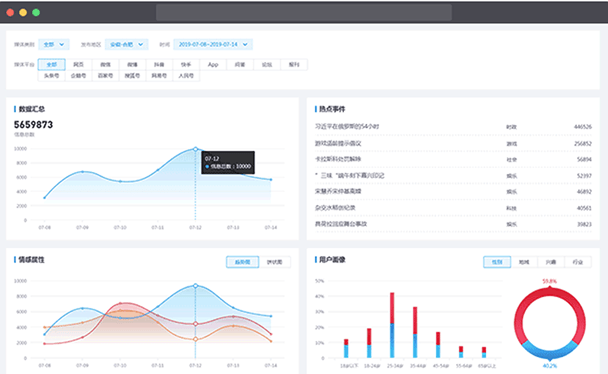Click the blue line peak in 情感属性 chart

click(195, 286)
